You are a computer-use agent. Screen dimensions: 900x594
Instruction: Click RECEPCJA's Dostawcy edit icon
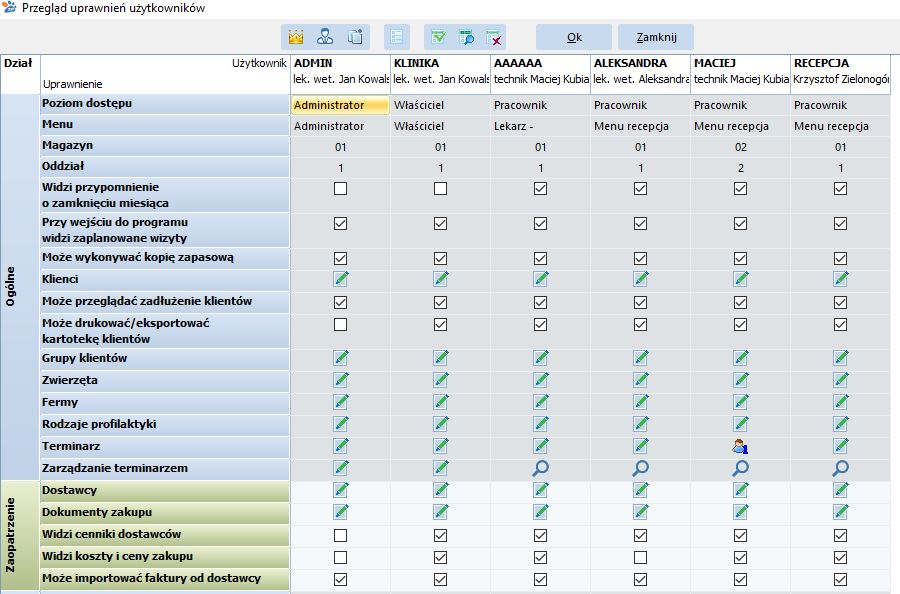click(x=841, y=490)
